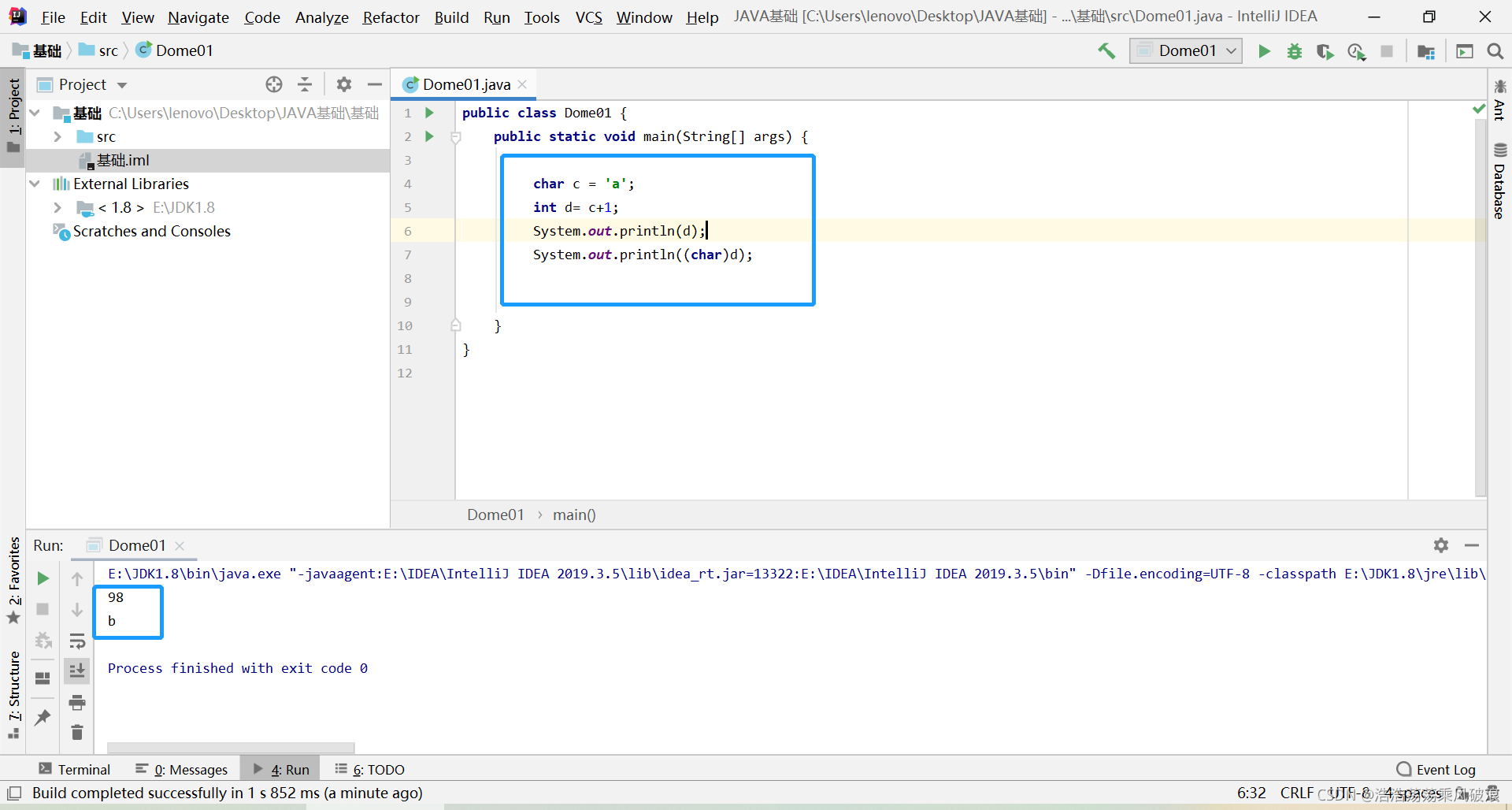Expand the src folder
1512x810 pixels.
pyautogui.click(x=57, y=137)
